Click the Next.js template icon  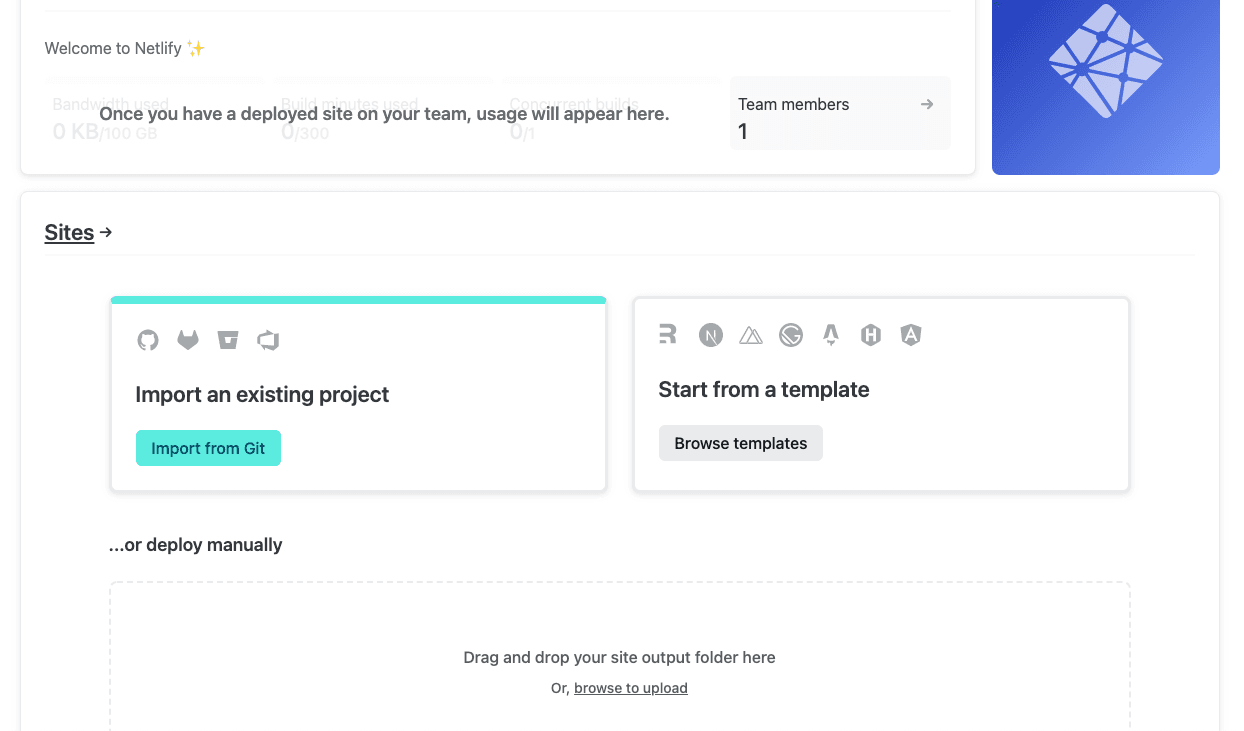point(711,335)
